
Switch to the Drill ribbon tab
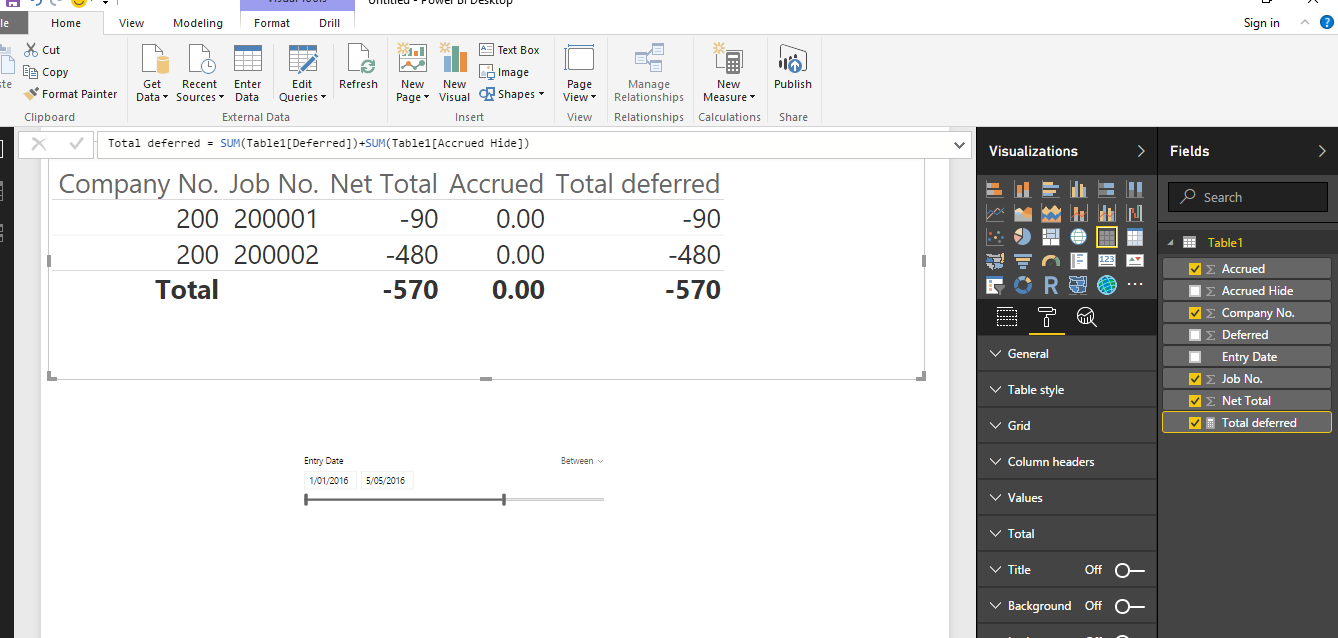point(329,23)
